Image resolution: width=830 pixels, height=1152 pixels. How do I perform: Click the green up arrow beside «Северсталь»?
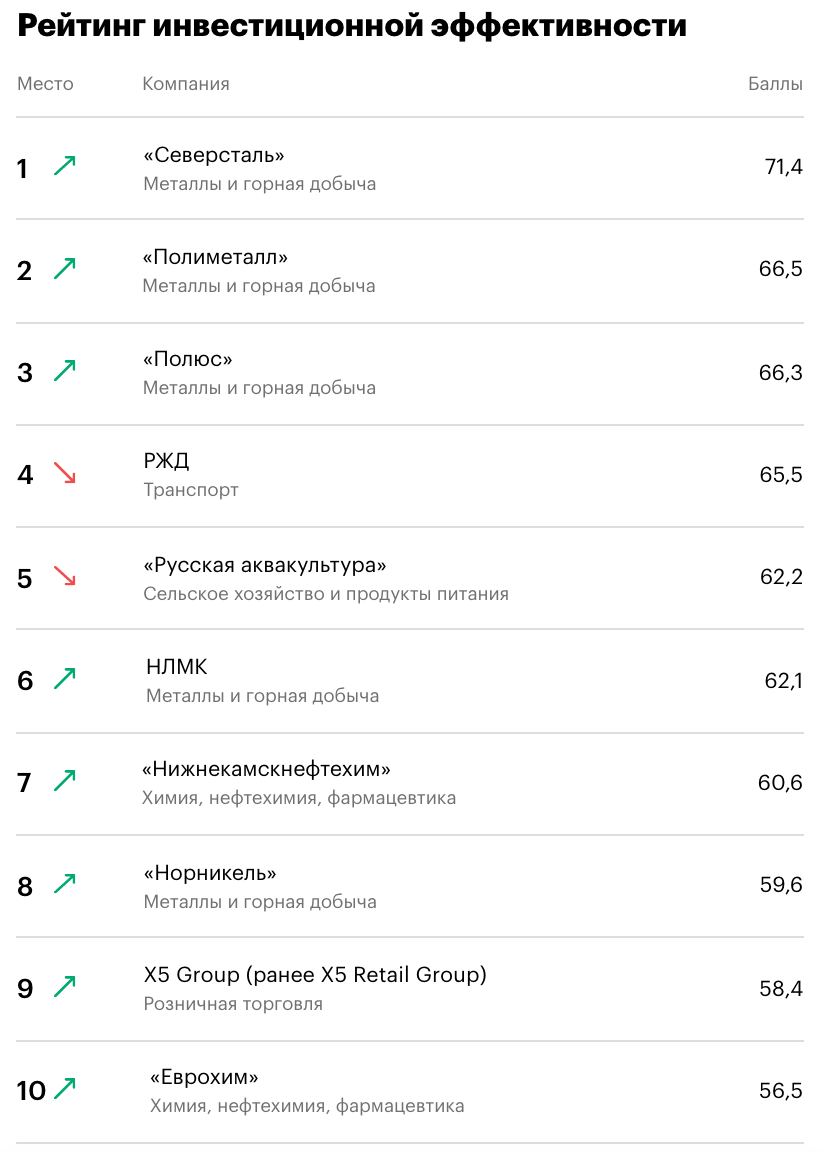[65, 166]
